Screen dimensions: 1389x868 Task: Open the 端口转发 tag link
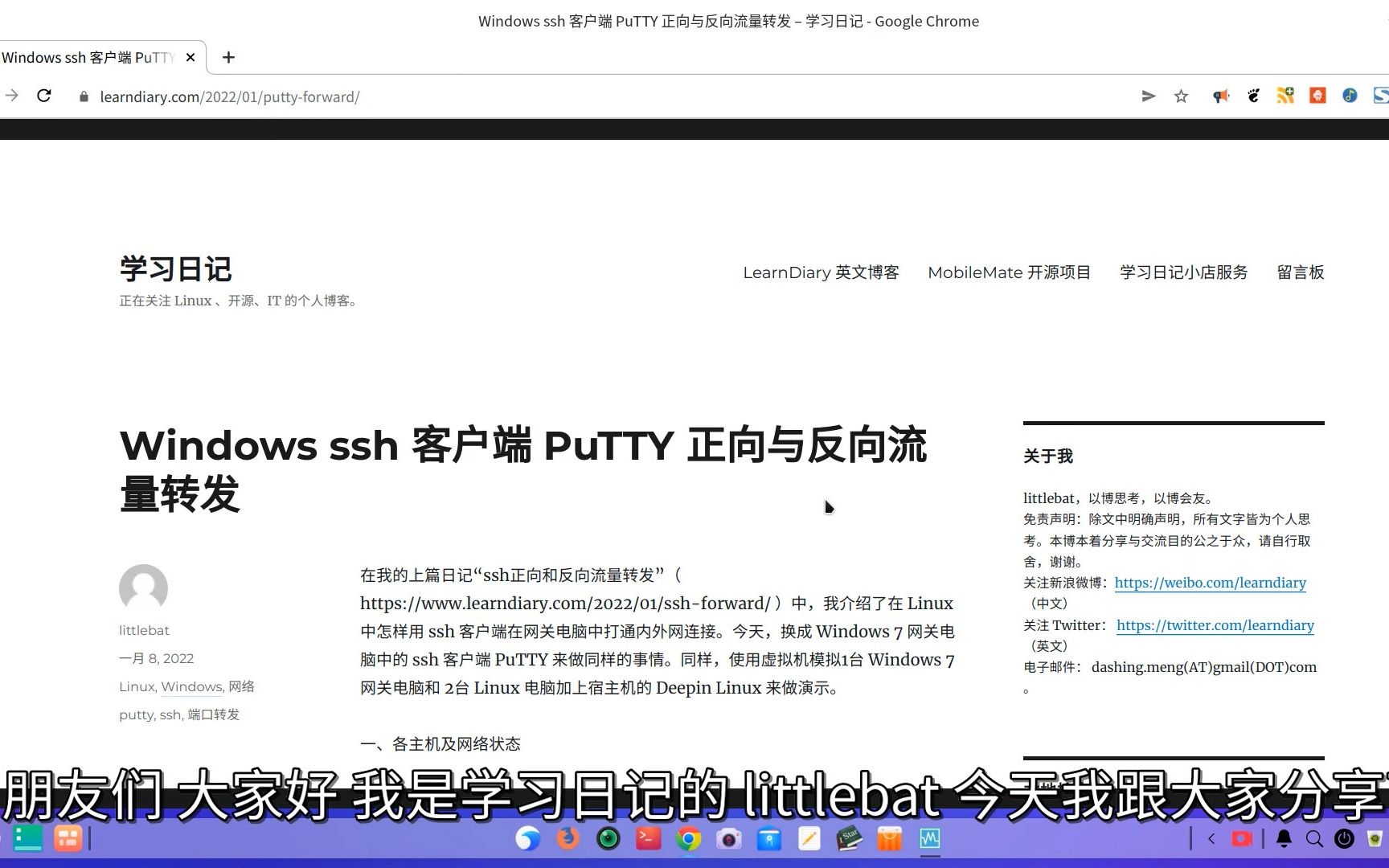coord(213,714)
